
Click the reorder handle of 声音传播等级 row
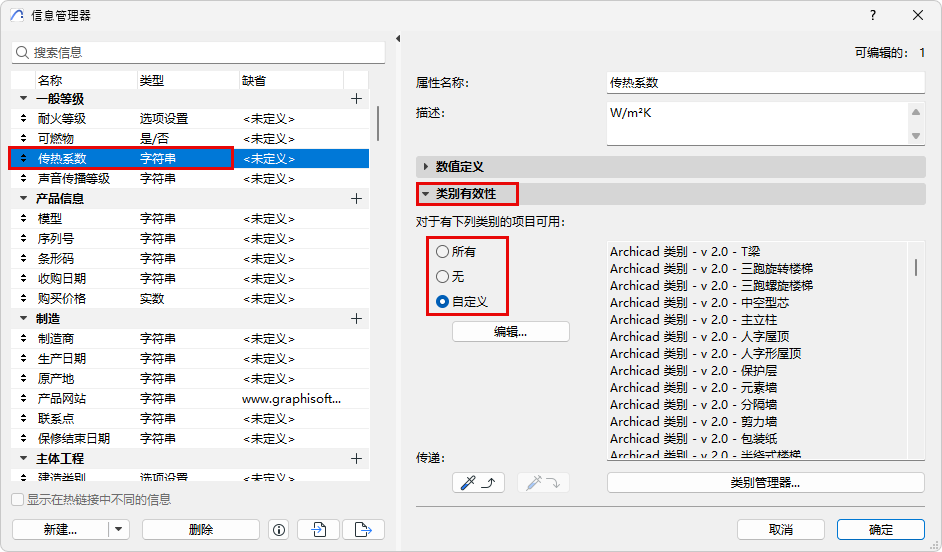point(23,178)
